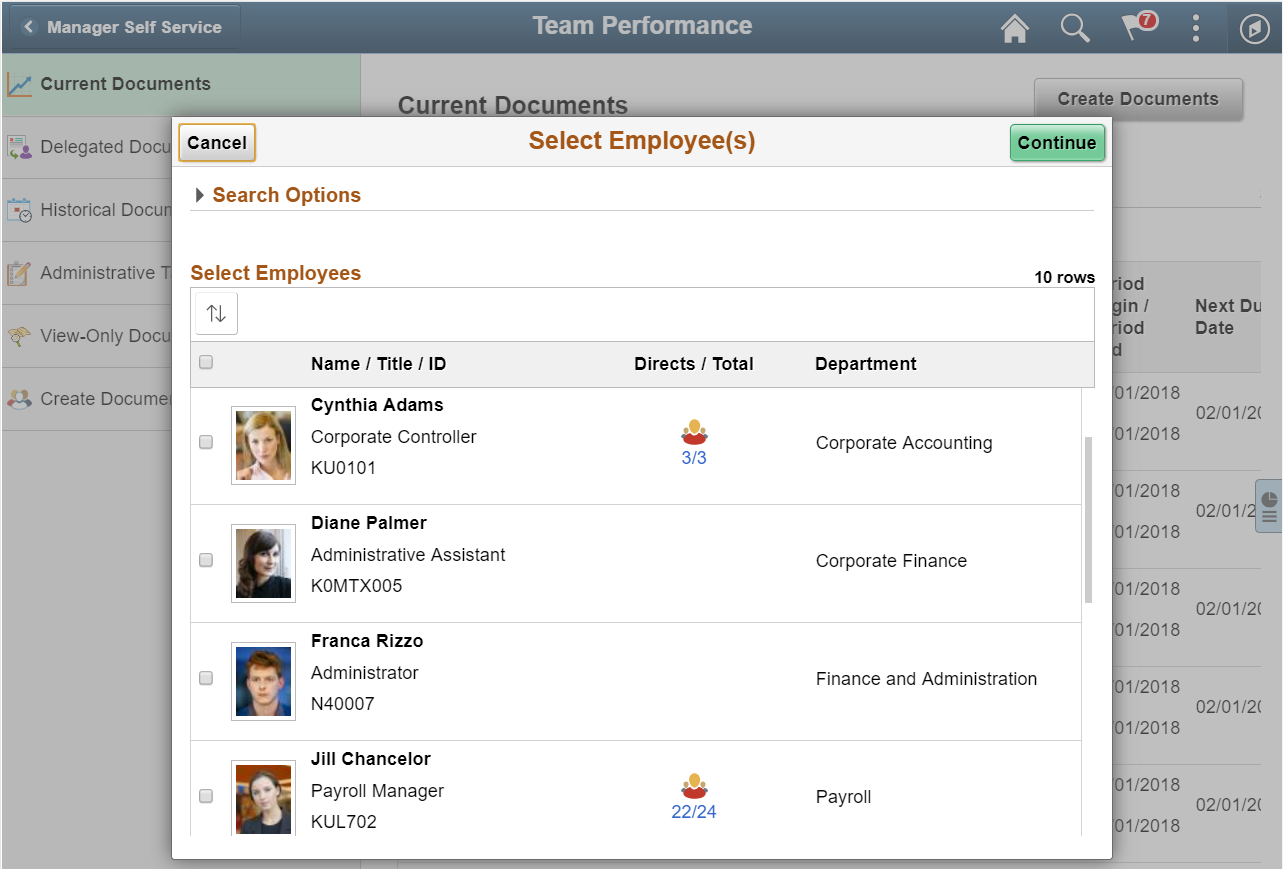Toggle the select-all checkbox in table header
The width and height of the screenshot is (1283, 869).
pyautogui.click(x=206, y=363)
